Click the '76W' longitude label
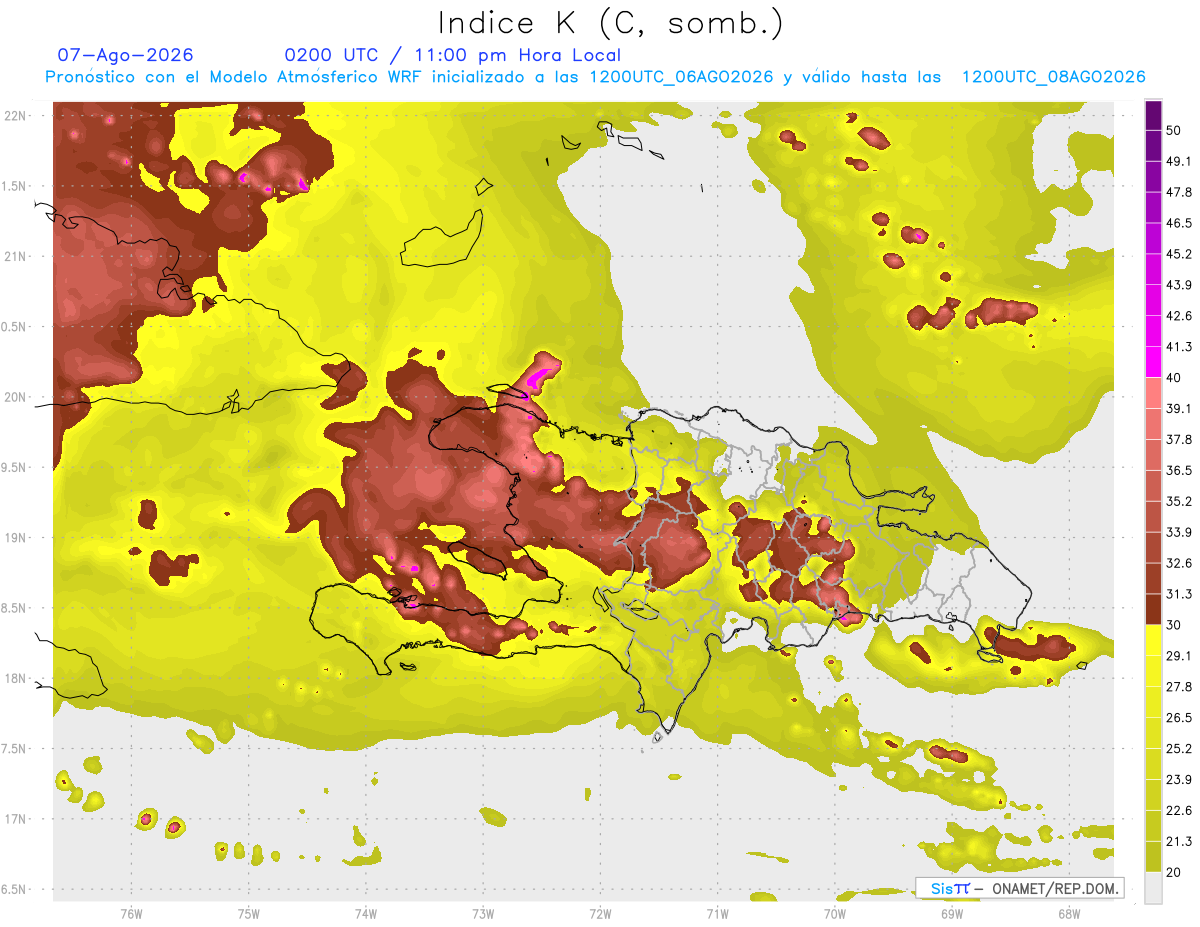 pos(131,913)
